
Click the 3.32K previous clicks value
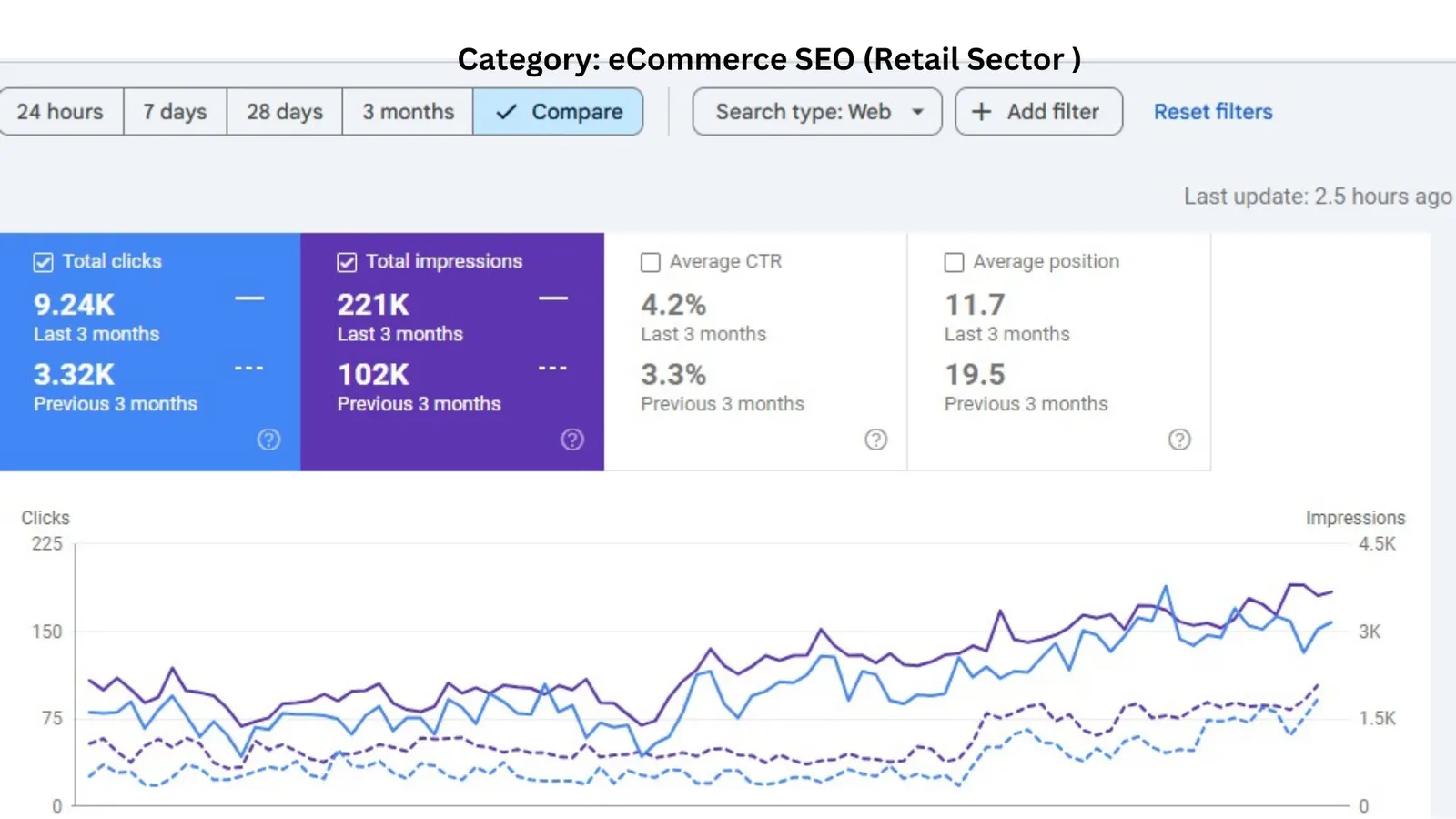(75, 374)
